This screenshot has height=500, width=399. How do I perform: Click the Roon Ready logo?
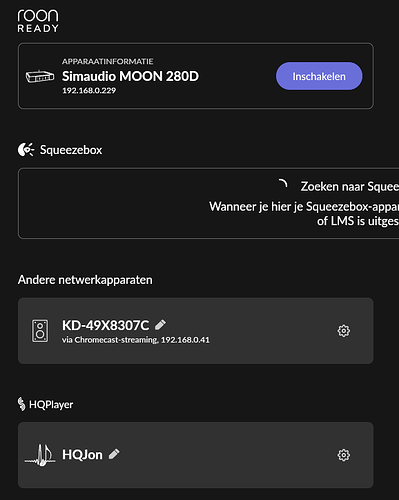pos(38,21)
